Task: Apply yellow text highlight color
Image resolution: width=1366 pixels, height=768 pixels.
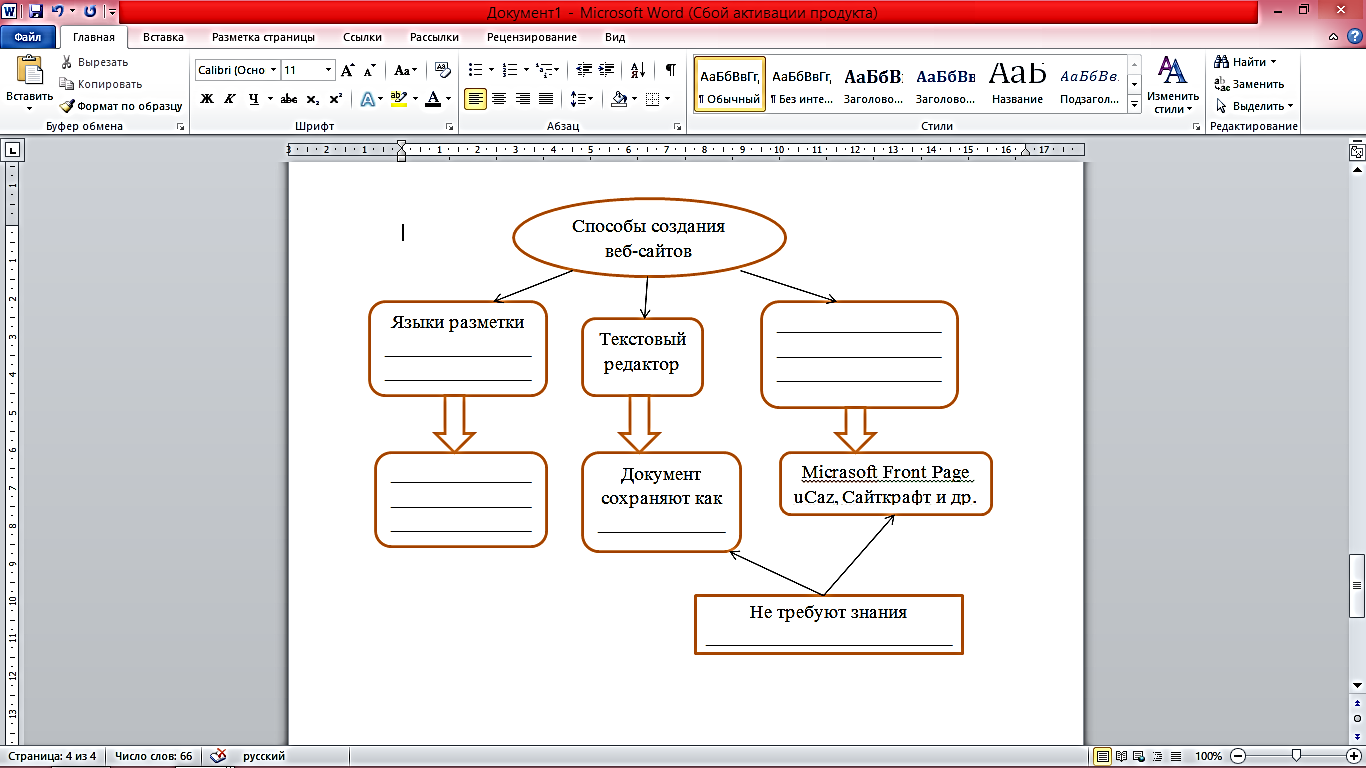Action: (399, 98)
